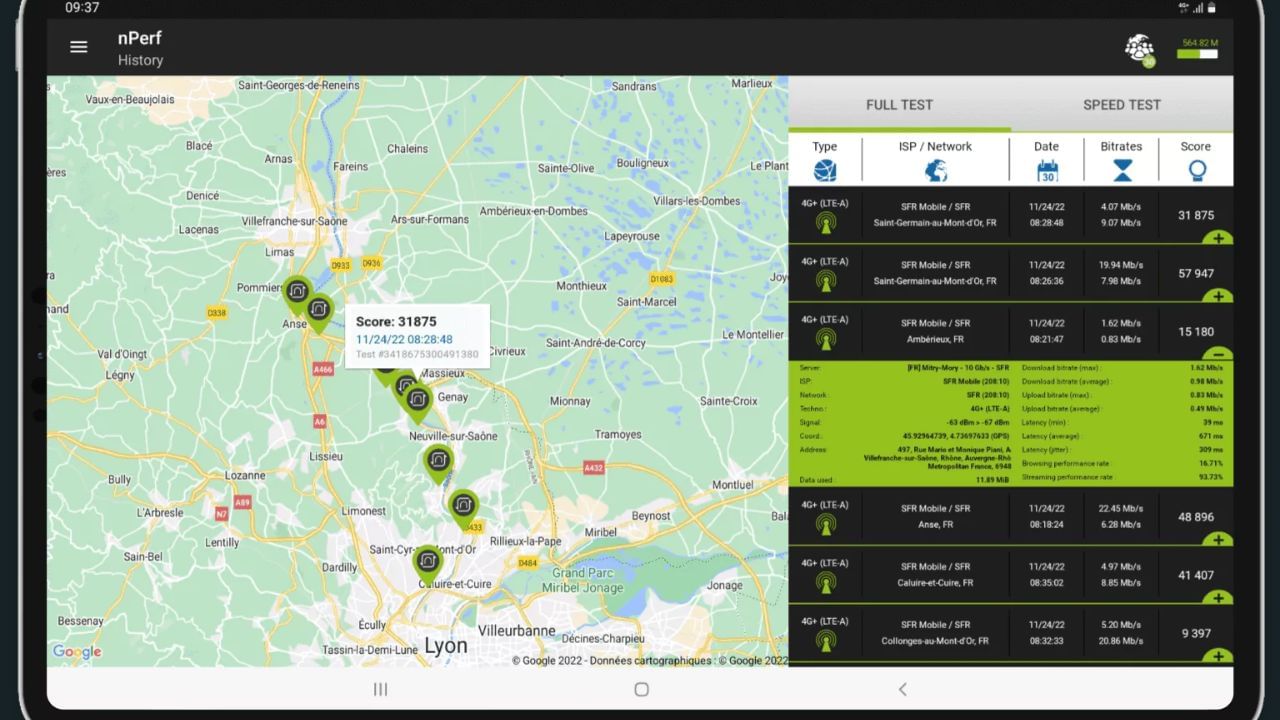Expand the 9 397 Collonges result row
Image resolution: width=1280 pixels, height=720 pixels.
click(1218, 656)
